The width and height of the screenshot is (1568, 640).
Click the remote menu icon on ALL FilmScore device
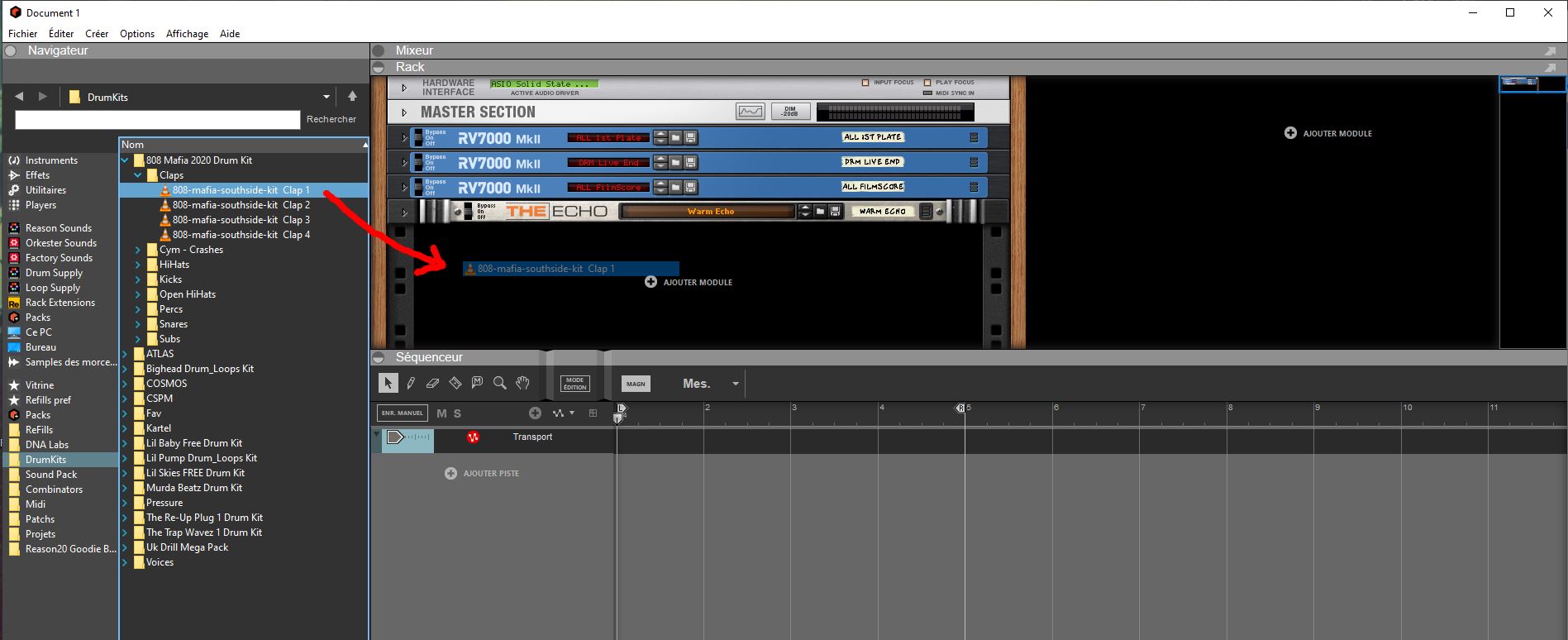tap(974, 187)
